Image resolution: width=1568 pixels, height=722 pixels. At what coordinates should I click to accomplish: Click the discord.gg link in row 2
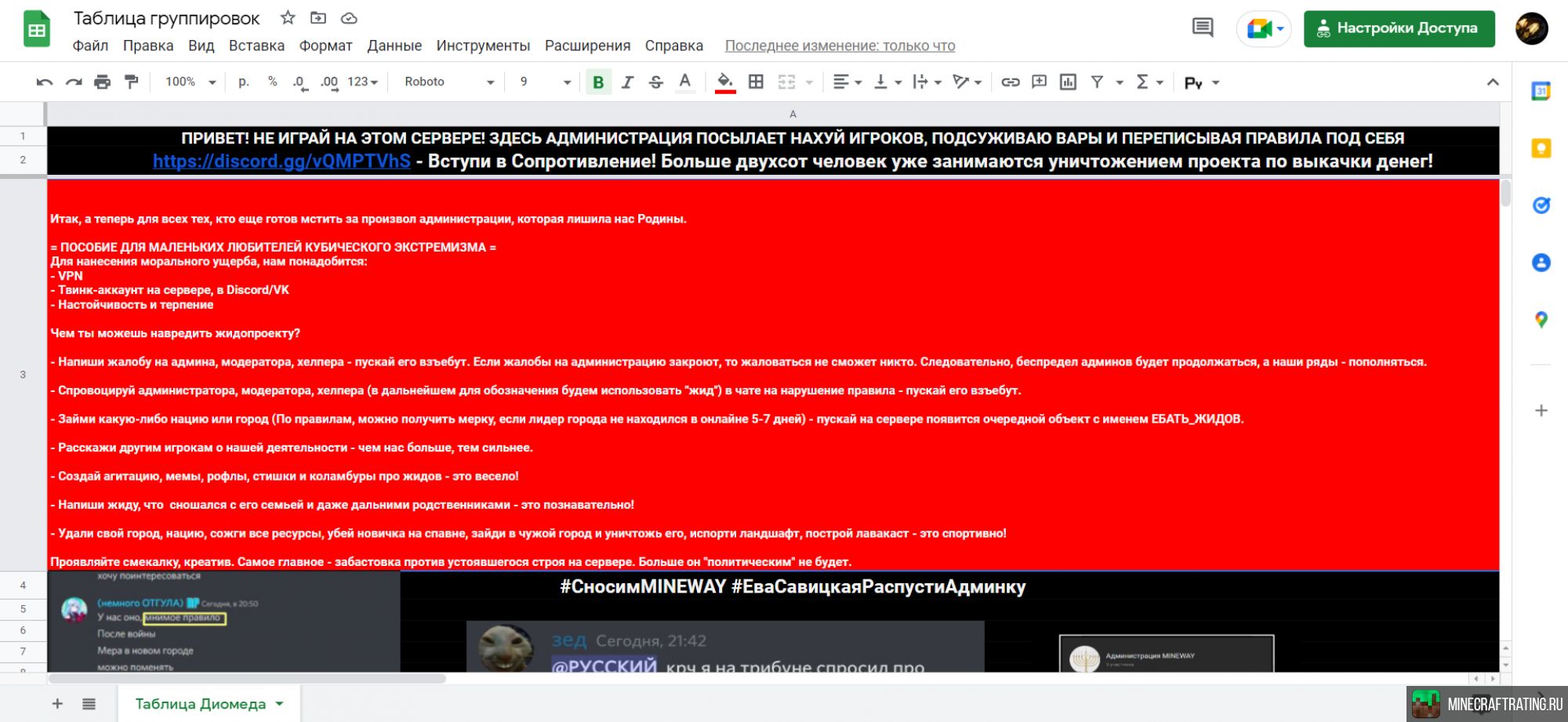point(281,161)
